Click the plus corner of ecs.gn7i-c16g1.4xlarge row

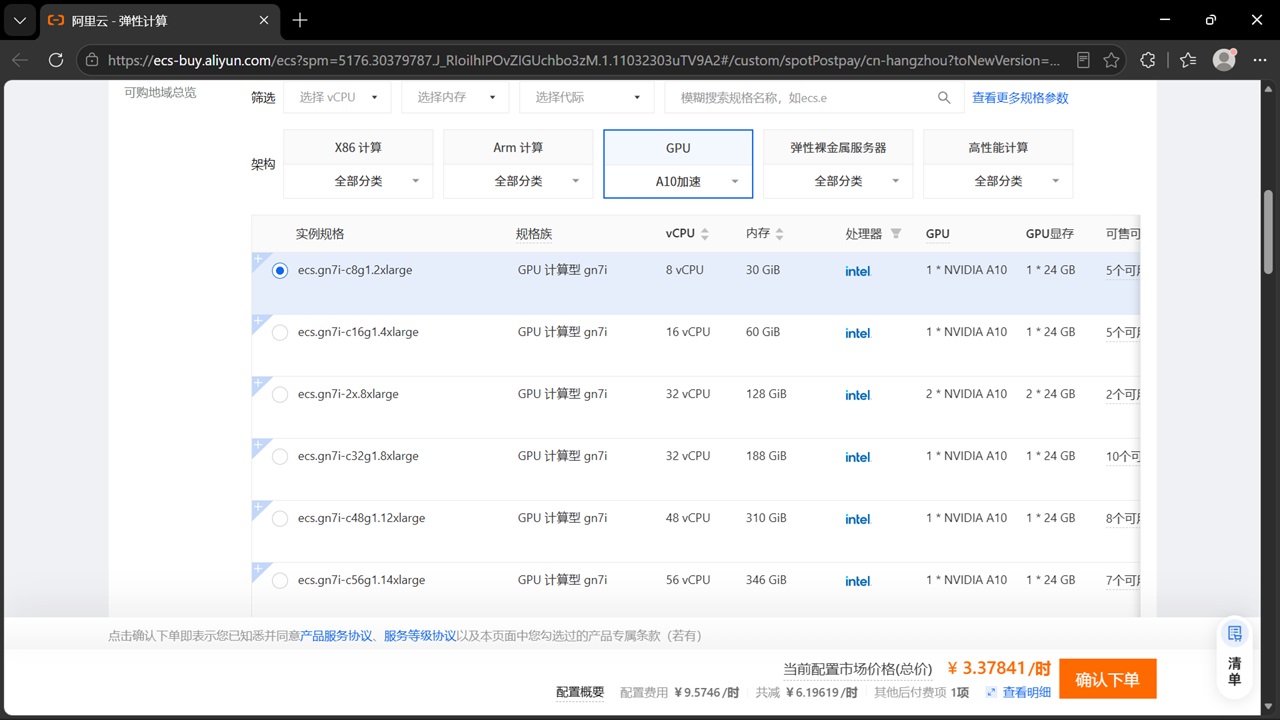258,320
